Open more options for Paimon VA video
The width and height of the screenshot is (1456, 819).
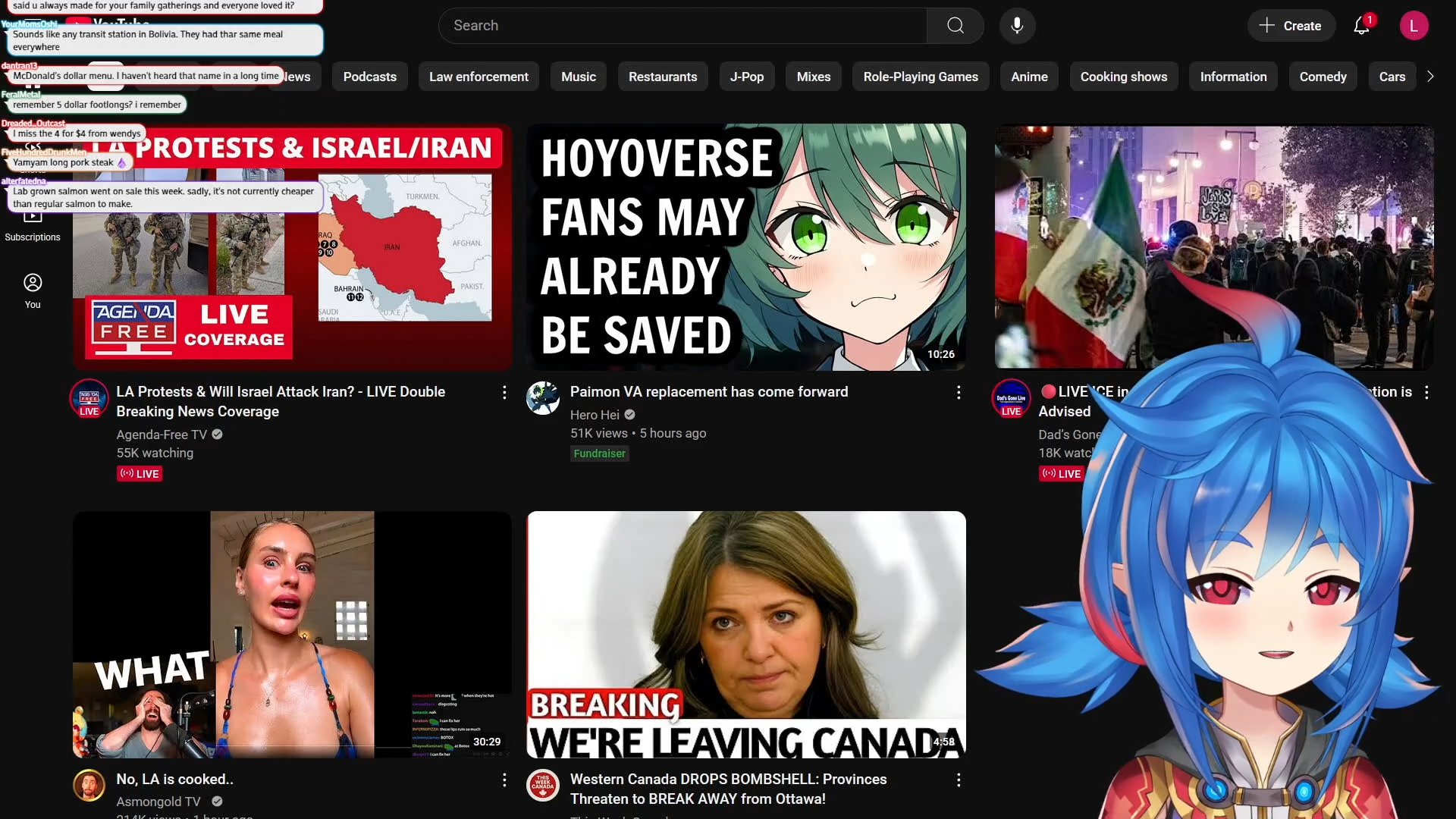pos(959,392)
